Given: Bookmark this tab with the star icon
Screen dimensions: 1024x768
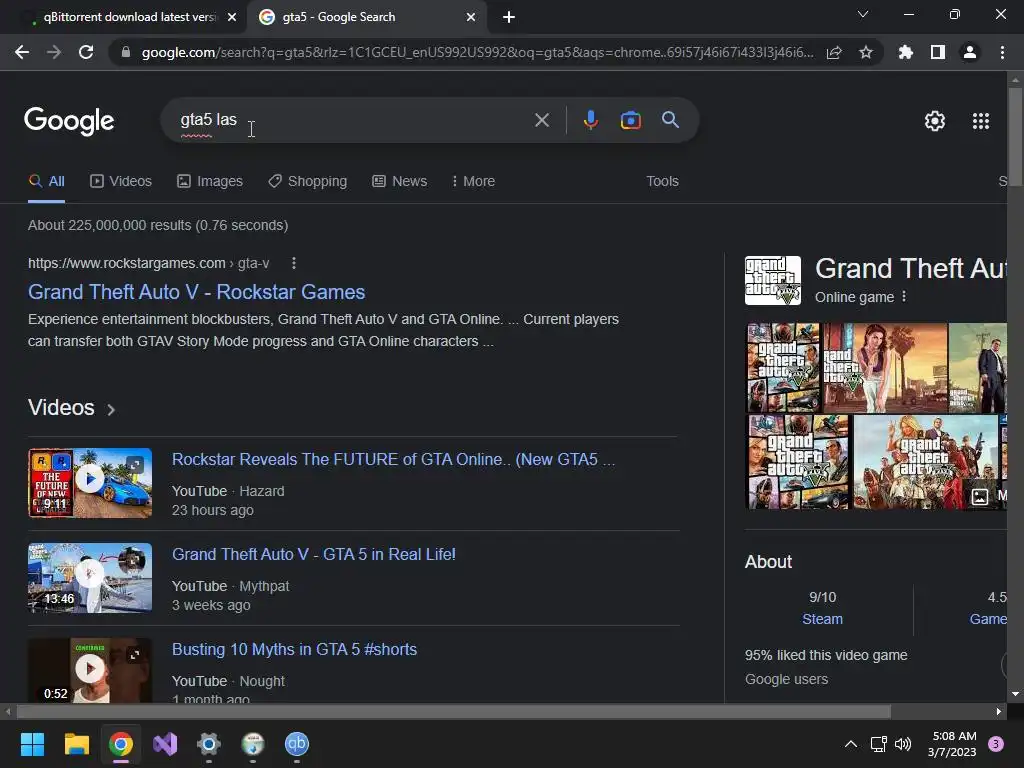Looking at the screenshot, I should pos(866,52).
